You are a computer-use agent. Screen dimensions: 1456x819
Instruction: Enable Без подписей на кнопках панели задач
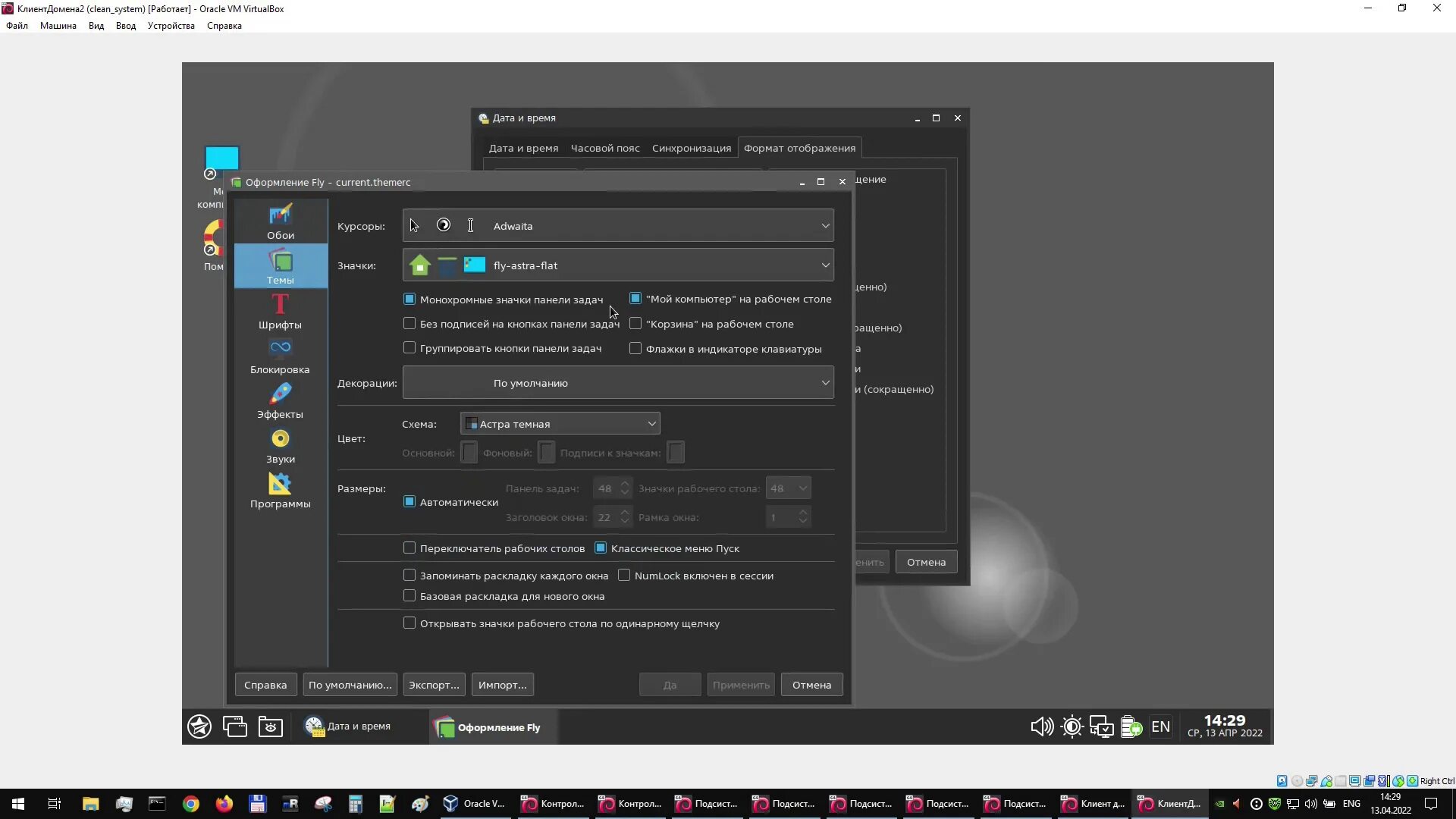409,323
